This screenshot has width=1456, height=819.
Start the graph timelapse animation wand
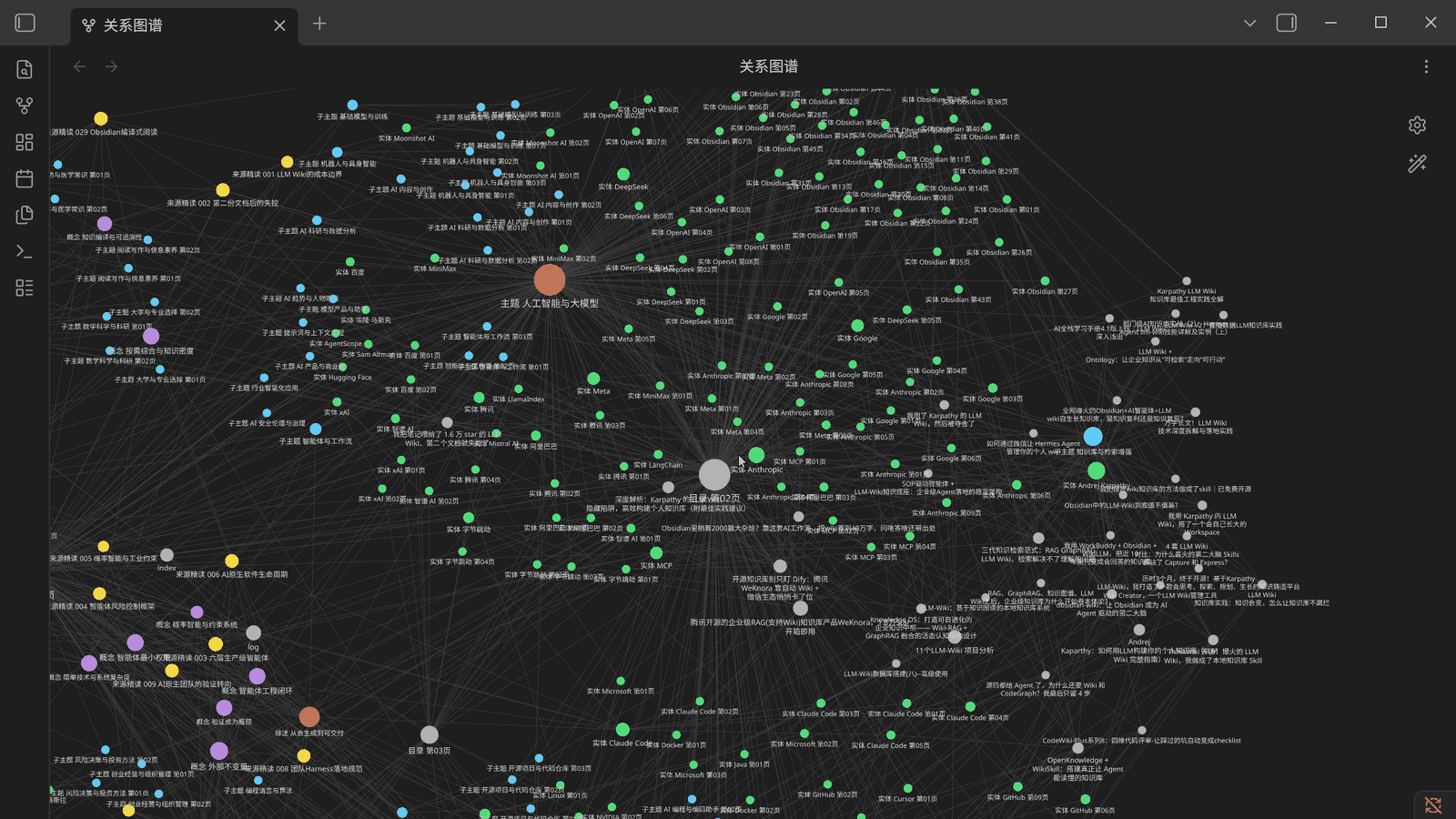click(x=1417, y=164)
